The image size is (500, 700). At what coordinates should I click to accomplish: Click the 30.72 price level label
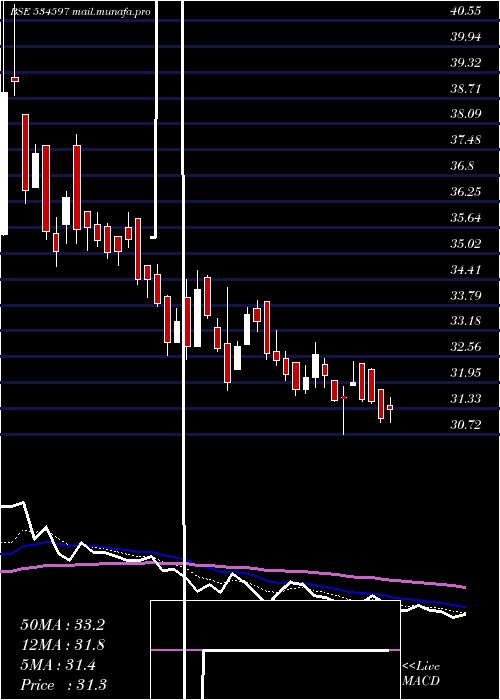466,424
